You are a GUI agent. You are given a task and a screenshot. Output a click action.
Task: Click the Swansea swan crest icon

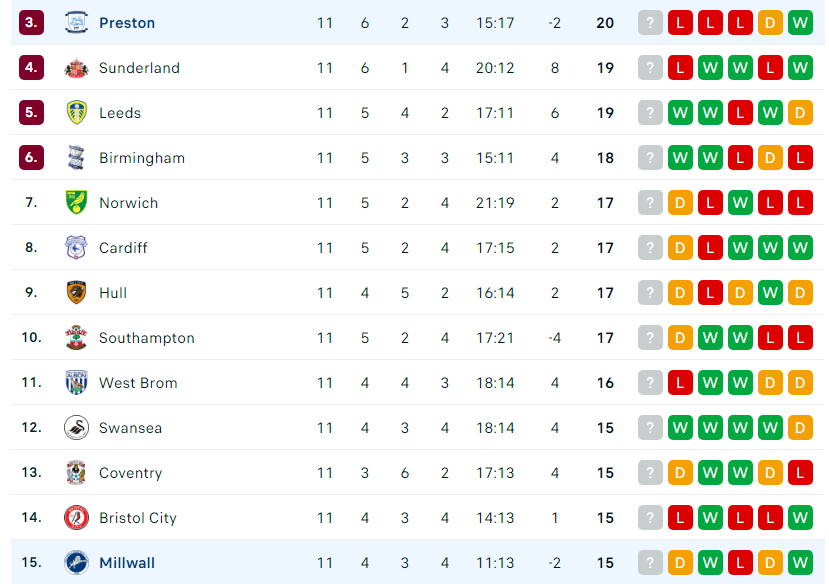click(76, 428)
